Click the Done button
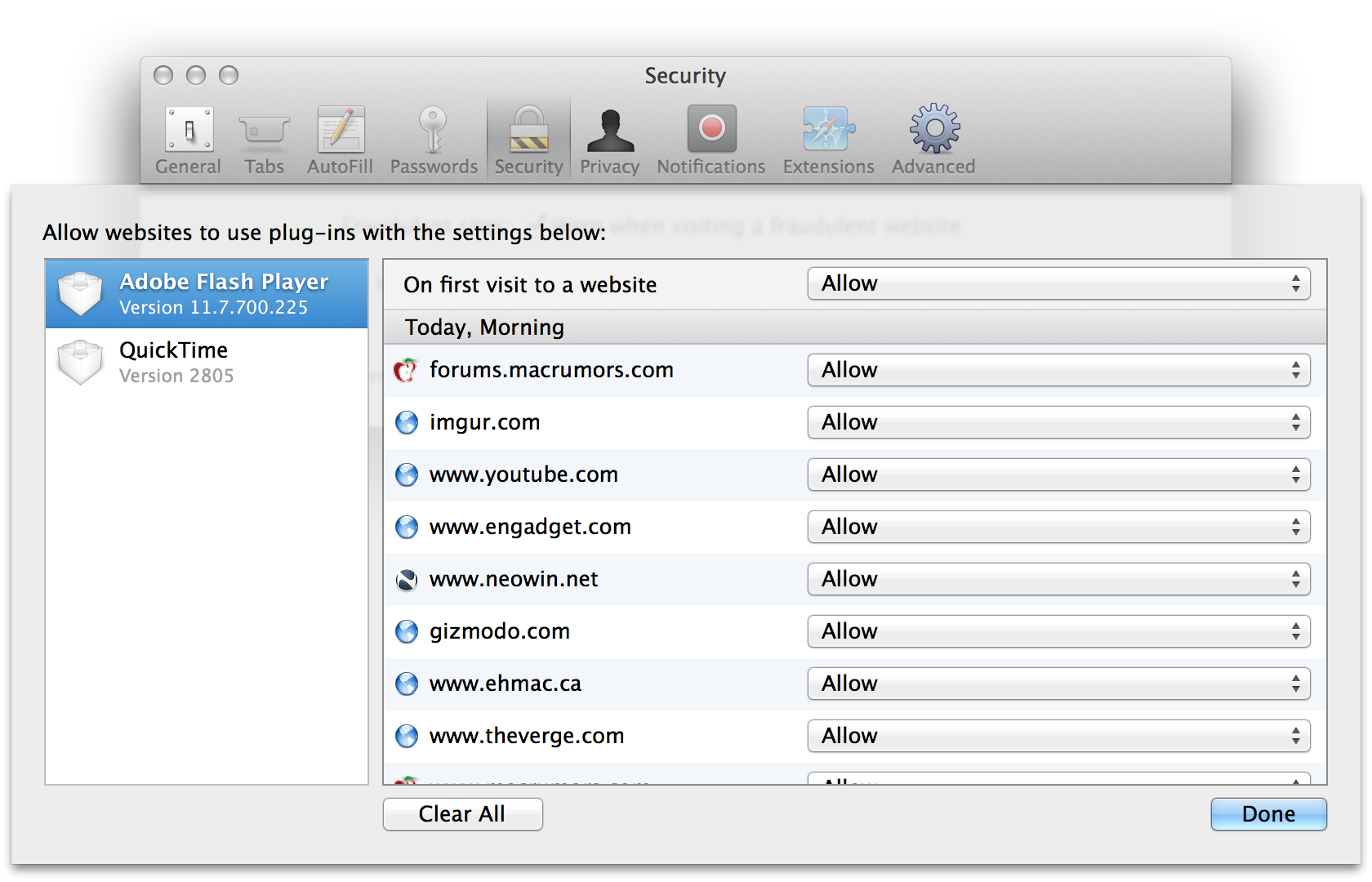 click(1267, 814)
